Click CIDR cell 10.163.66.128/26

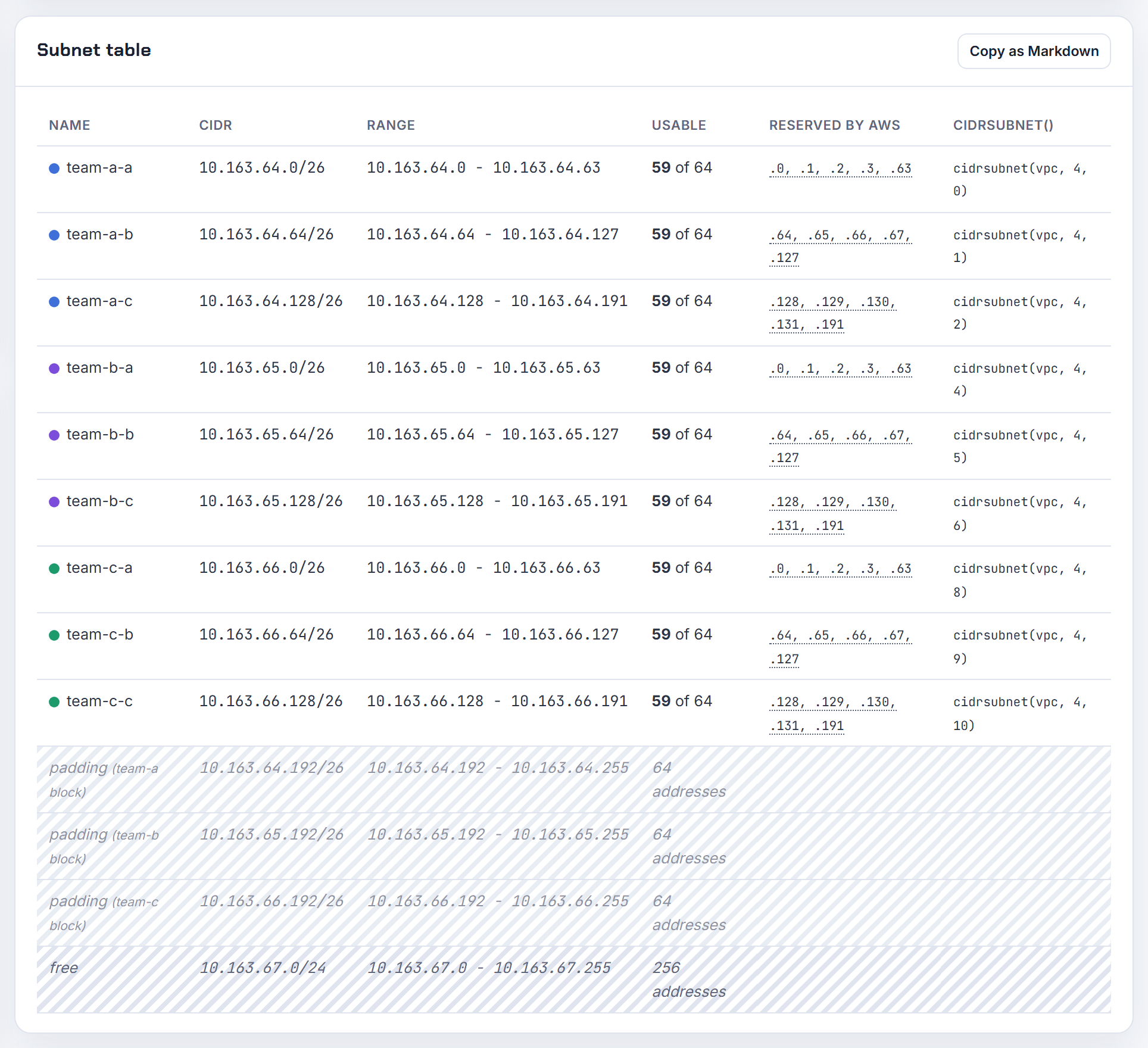271,701
